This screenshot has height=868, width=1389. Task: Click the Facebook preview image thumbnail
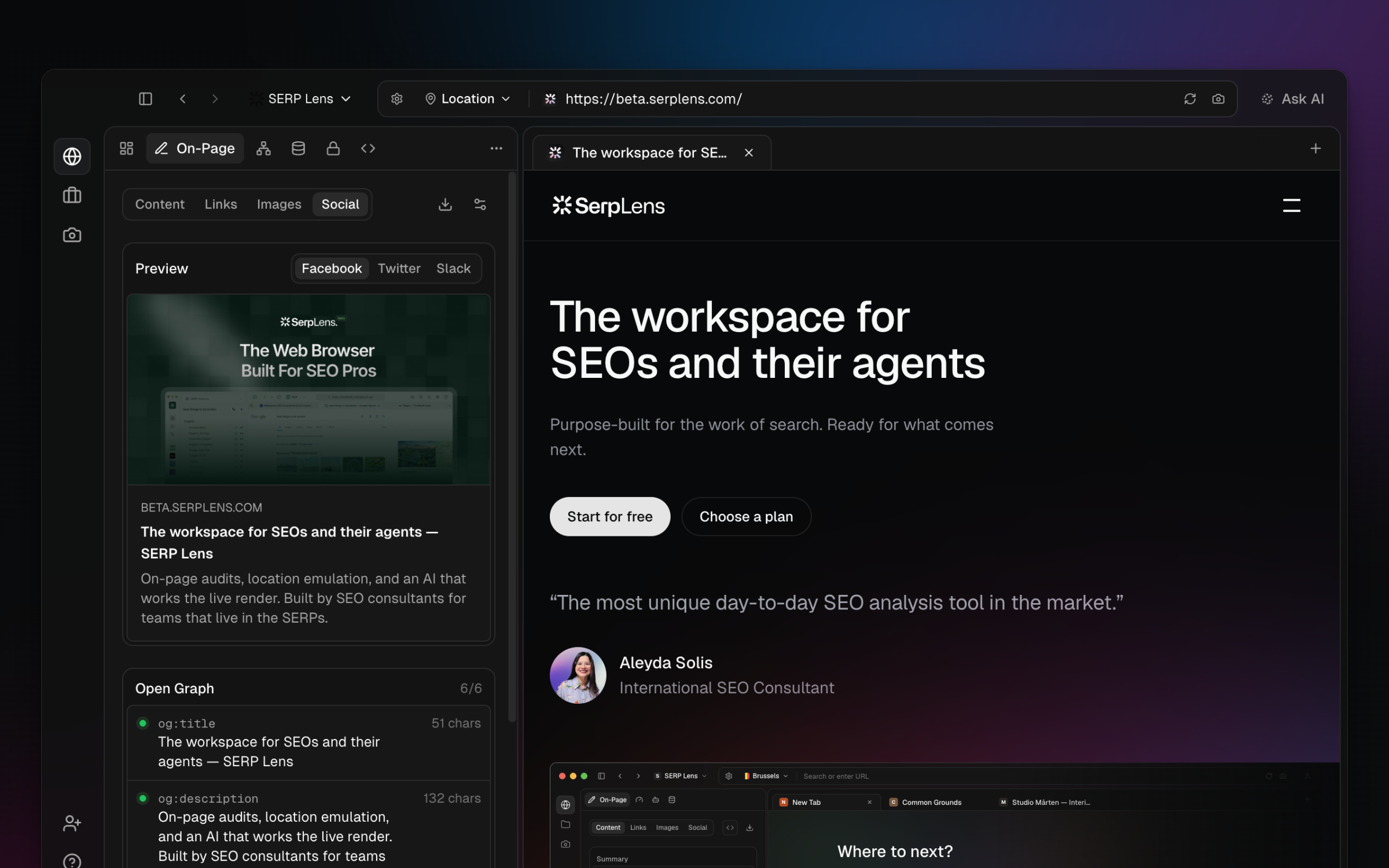click(x=308, y=389)
